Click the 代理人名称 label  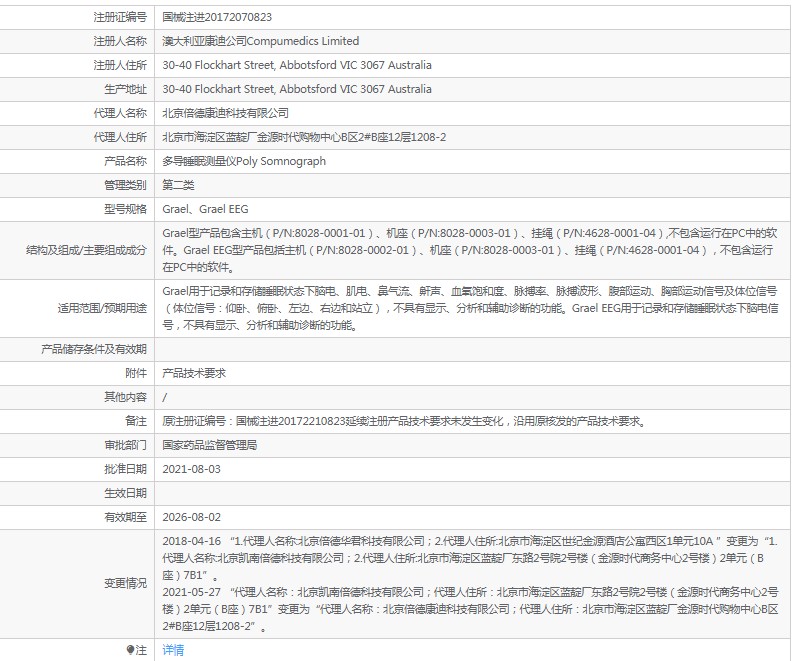[x=120, y=113]
